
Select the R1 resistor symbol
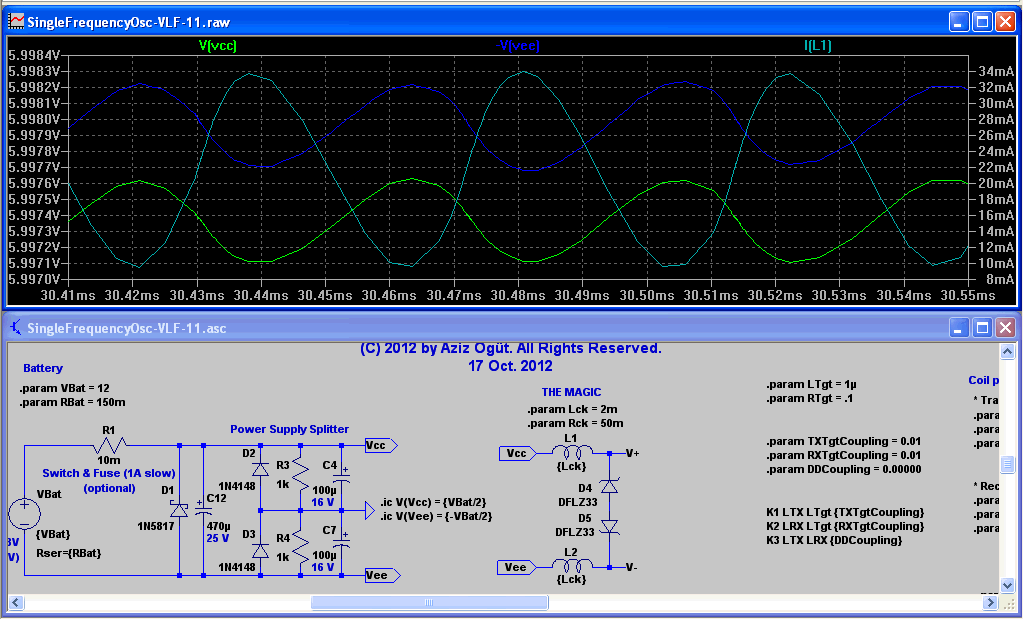coord(110,444)
